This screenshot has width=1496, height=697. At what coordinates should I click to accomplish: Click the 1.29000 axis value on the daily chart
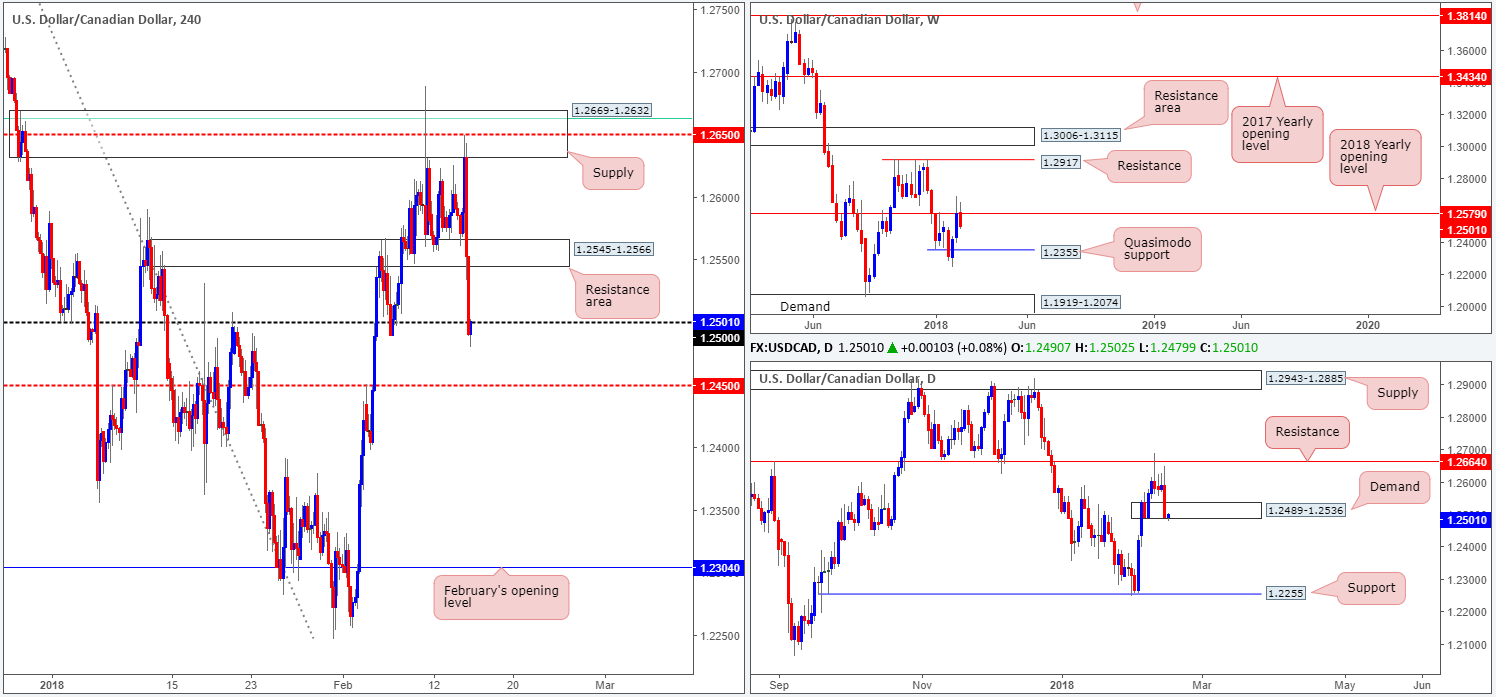(1465, 385)
